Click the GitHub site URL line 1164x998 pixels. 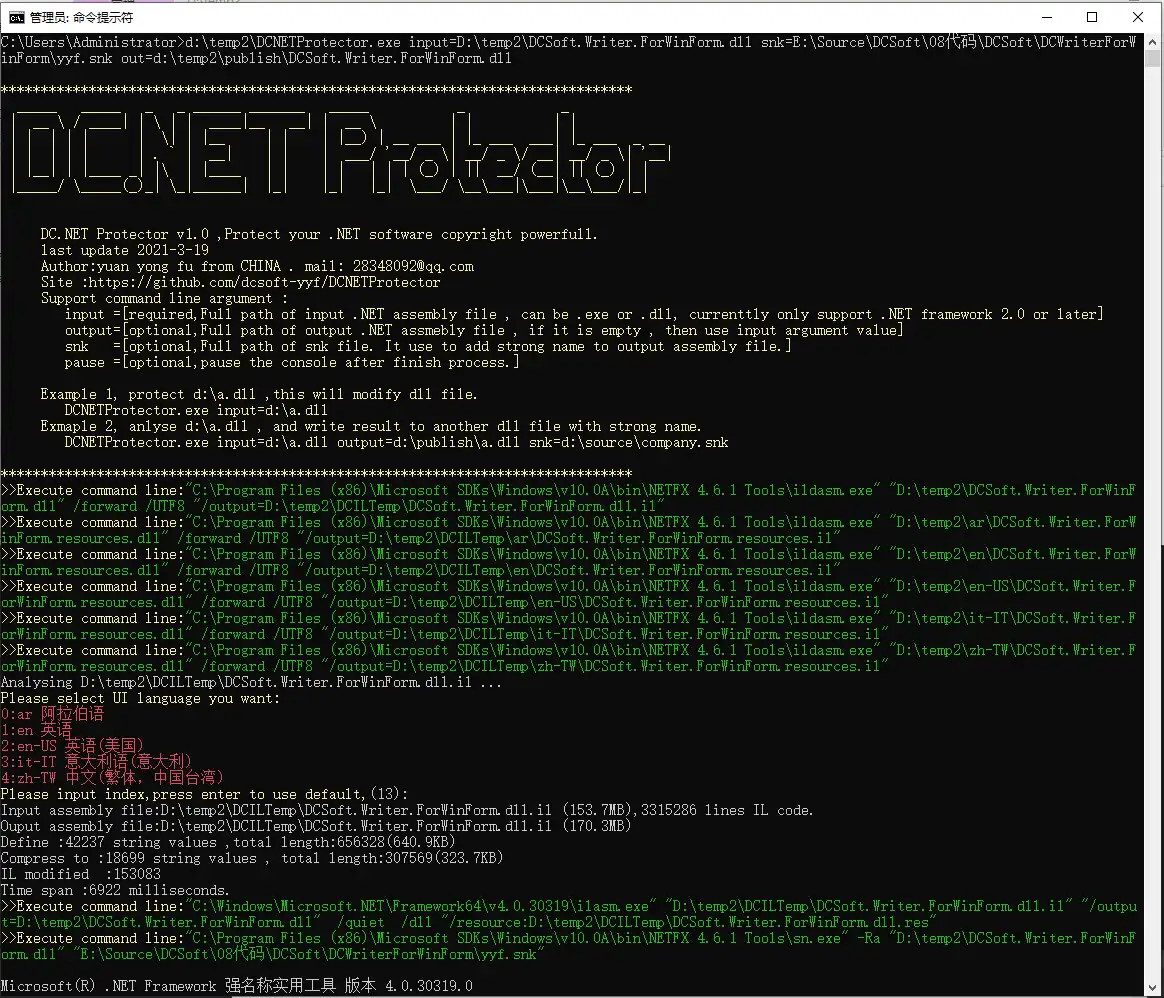pyautogui.click(x=241, y=282)
